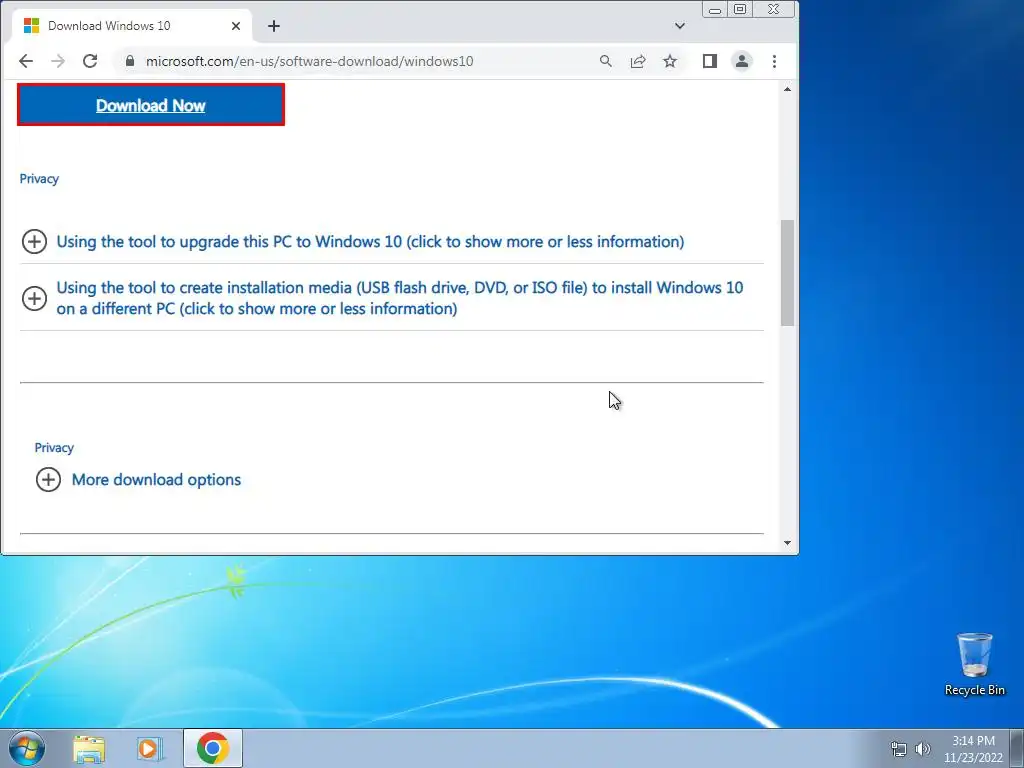
Task: Open the Windows Start menu orb
Action: pyautogui.click(x=27, y=748)
